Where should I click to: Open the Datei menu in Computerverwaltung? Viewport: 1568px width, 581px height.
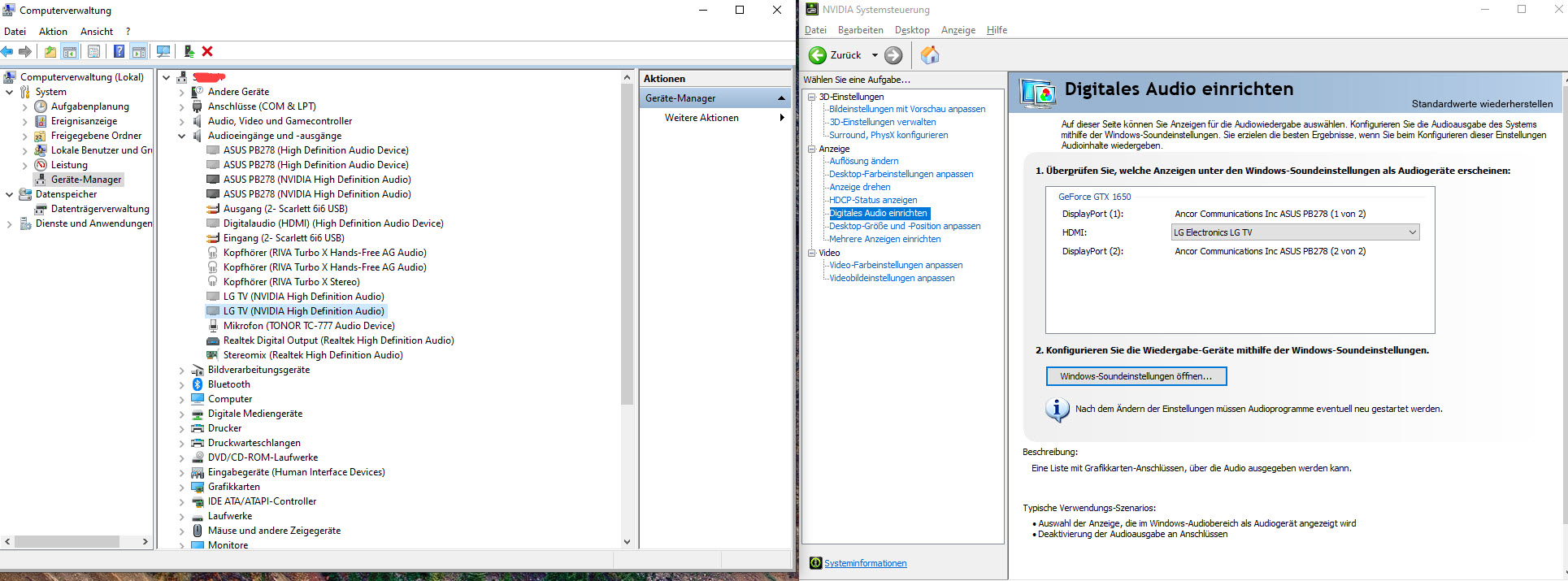[15, 32]
